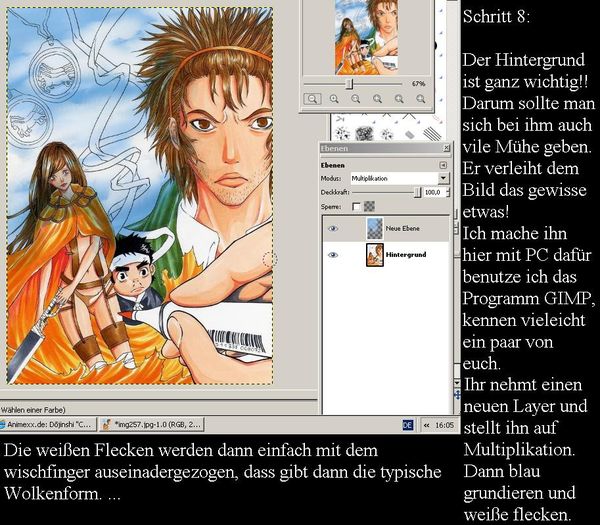This screenshot has width=600, height=525.
Task: Click the taskbar clock showing 16:05
Action: click(444, 425)
